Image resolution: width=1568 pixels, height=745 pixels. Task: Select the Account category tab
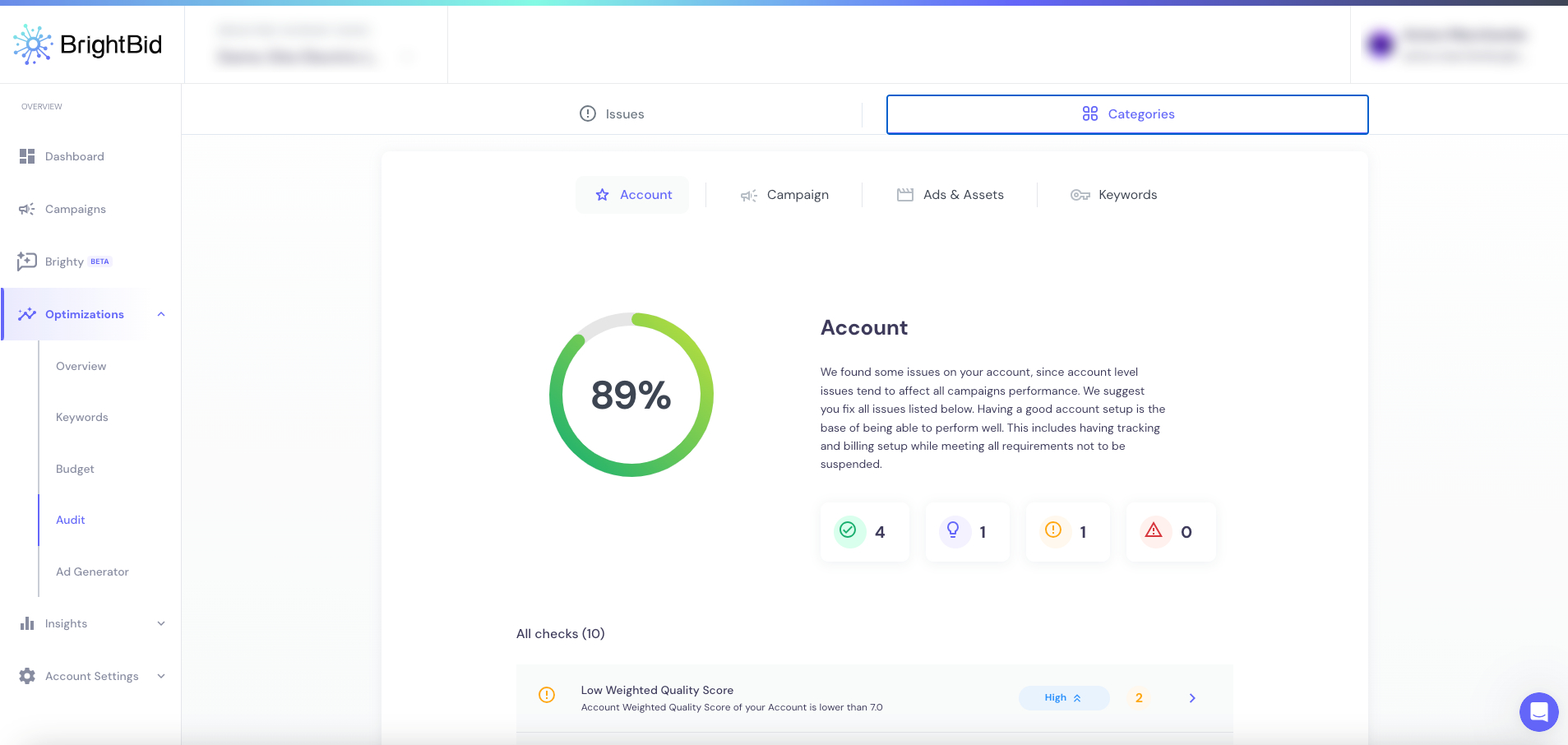633,195
